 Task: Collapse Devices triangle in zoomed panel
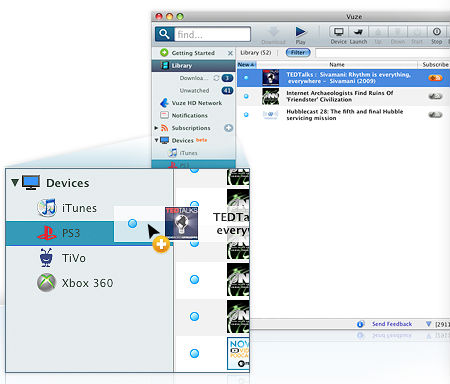click(15, 183)
